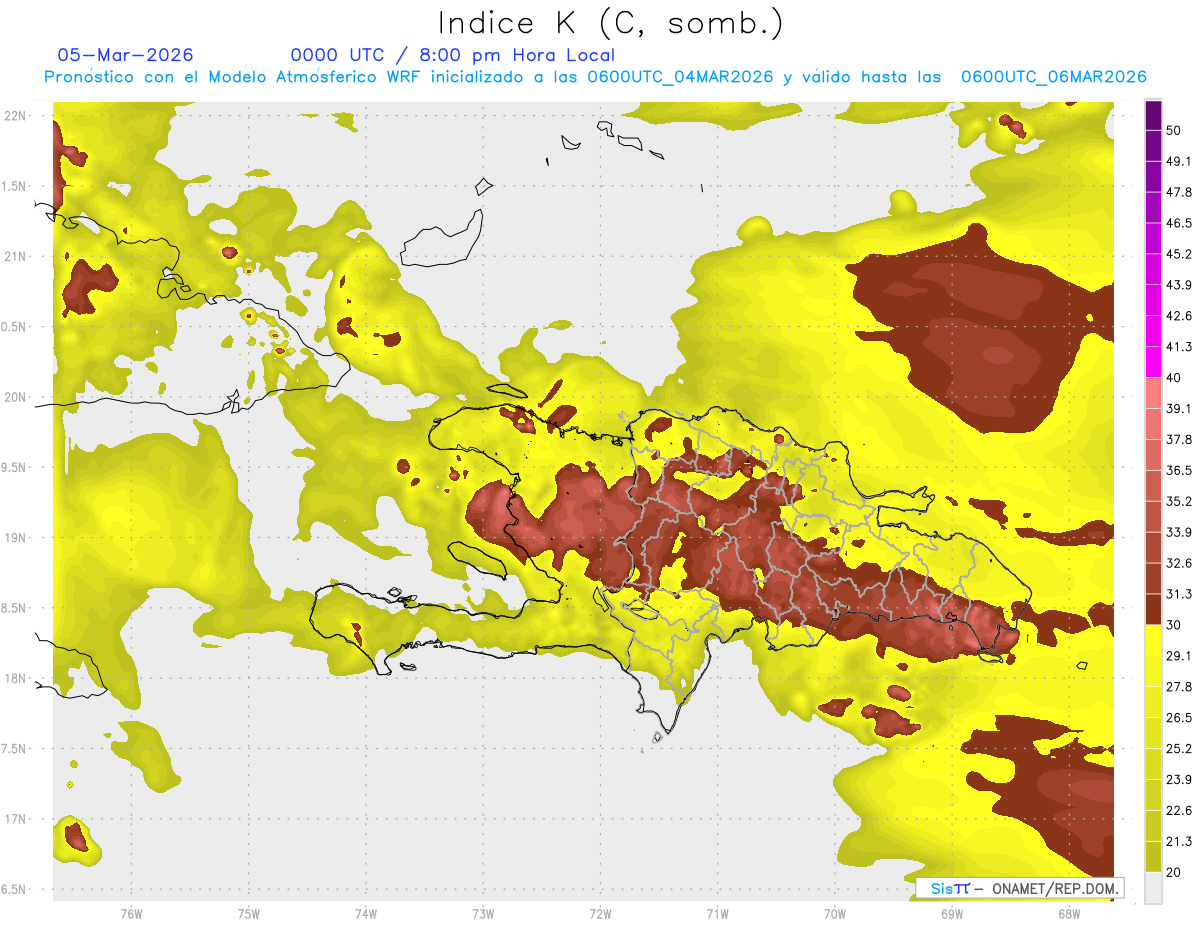Click the '20N' latitude axis label
1200x927 pixels.
tap(15, 397)
